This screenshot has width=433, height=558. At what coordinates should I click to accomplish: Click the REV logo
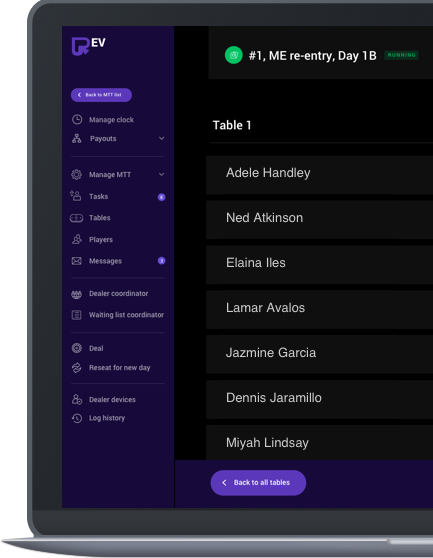coord(89,46)
